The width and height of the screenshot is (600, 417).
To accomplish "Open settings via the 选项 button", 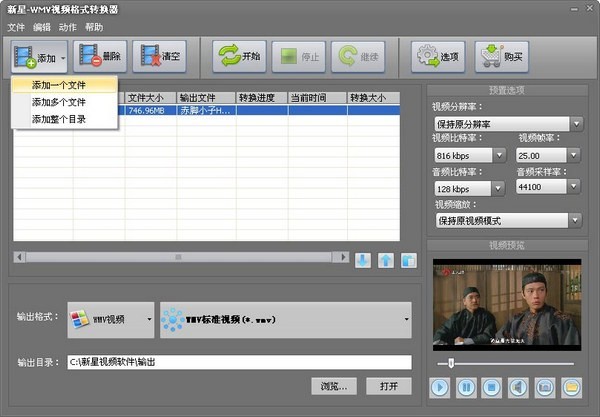I will pos(437,57).
